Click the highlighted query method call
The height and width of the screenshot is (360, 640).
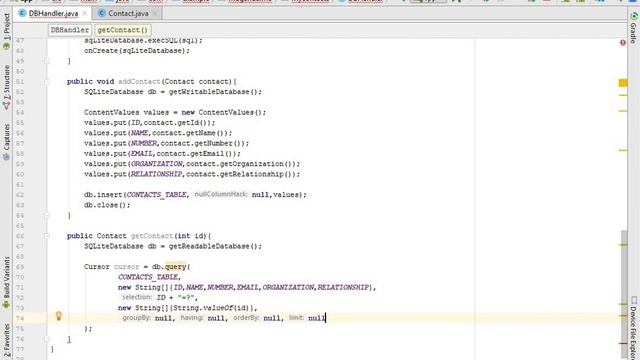click(x=176, y=267)
